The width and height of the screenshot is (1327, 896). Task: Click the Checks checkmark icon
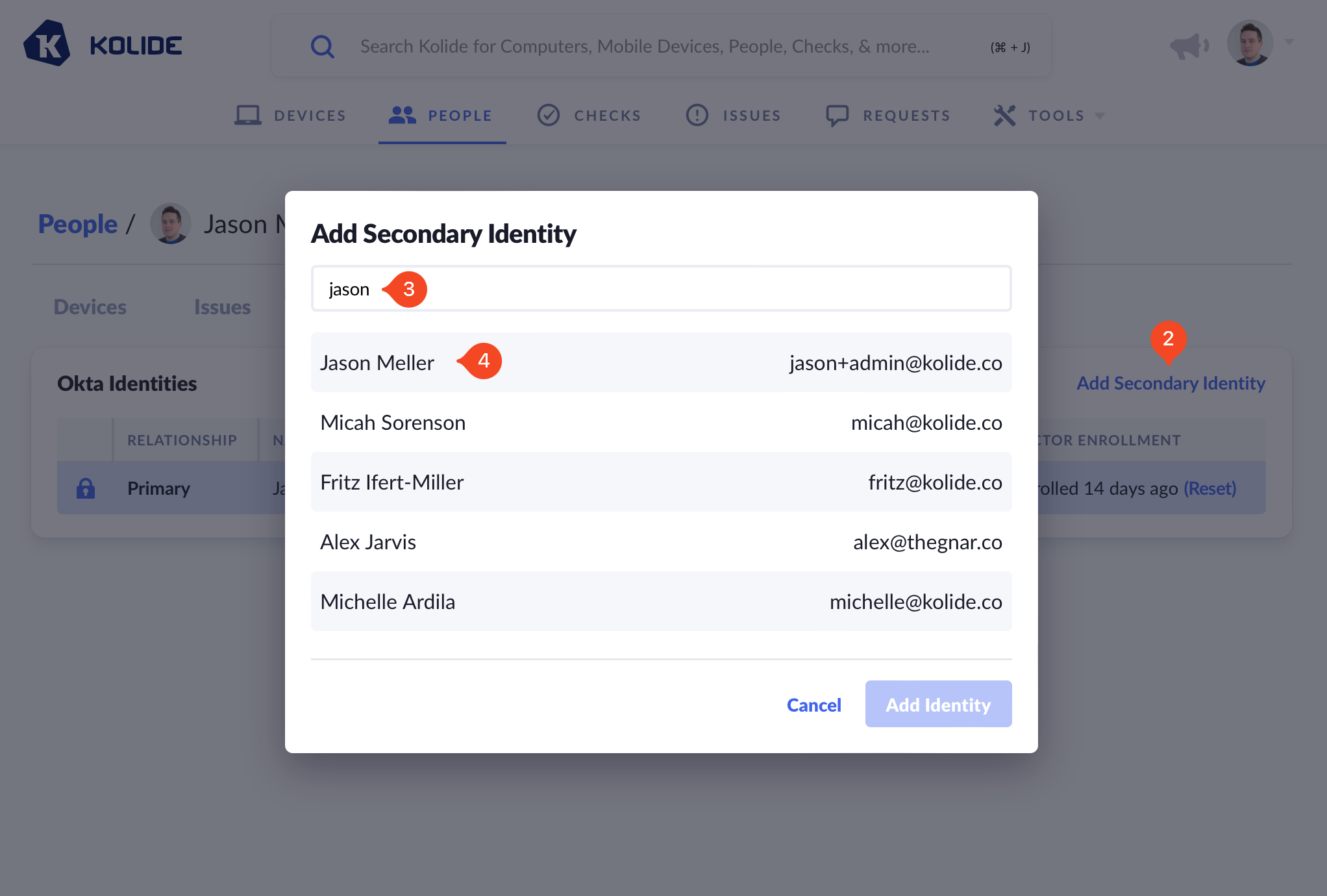tap(549, 116)
